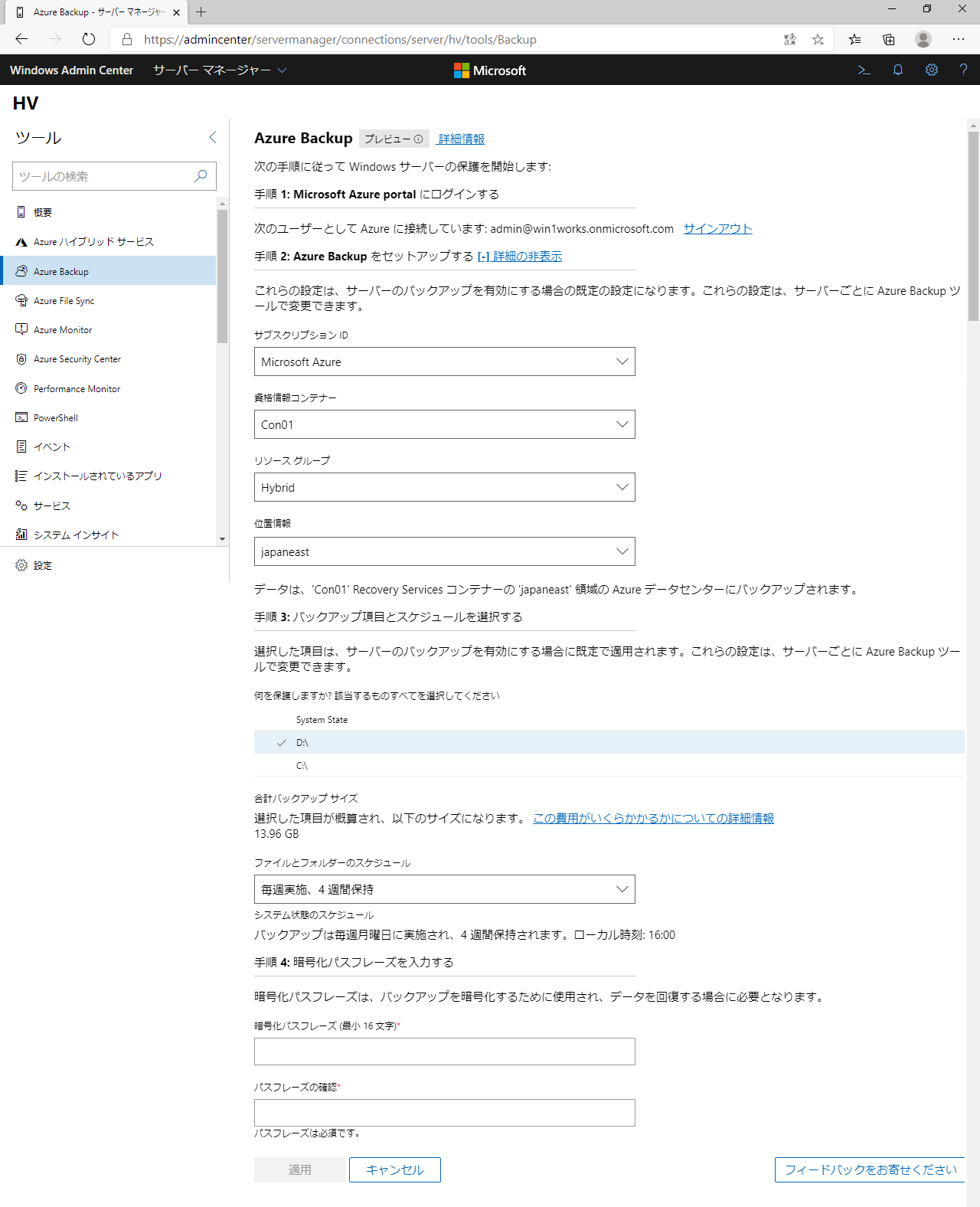Click the browser back arrow

point(21,39)
